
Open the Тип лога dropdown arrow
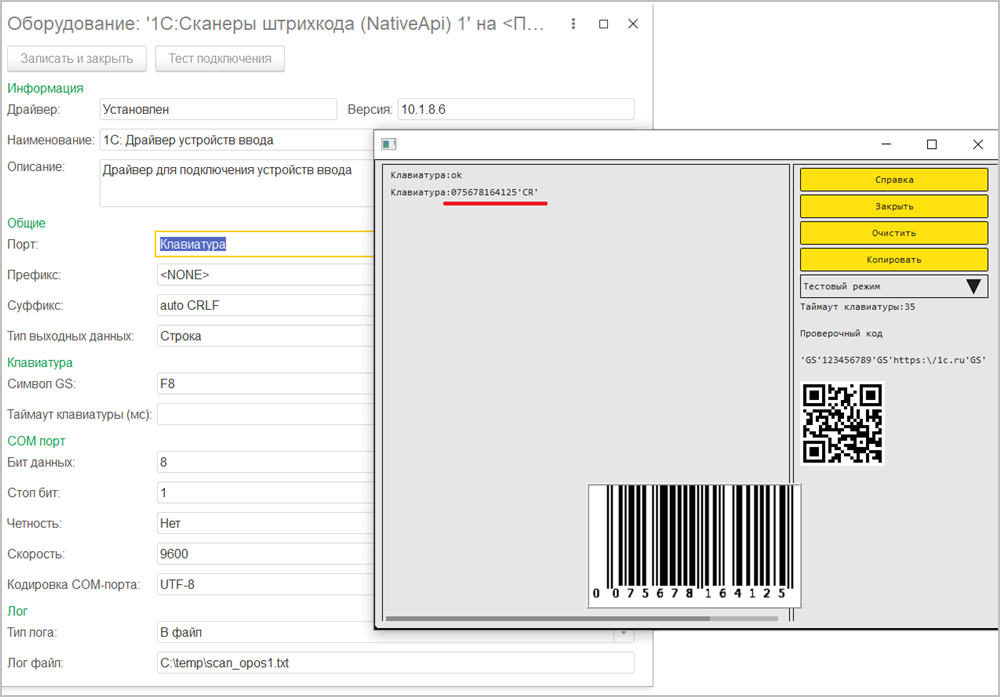(x=624, y=633)
